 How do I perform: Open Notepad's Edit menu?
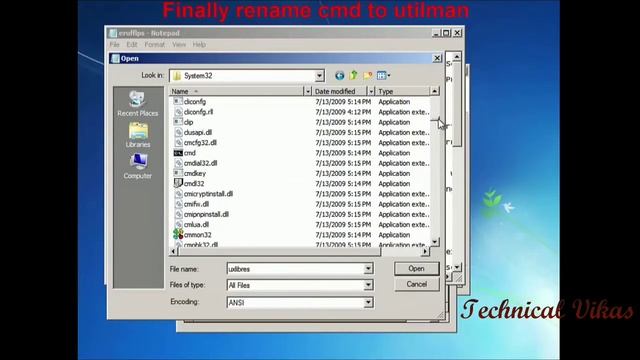pos(131,44)
